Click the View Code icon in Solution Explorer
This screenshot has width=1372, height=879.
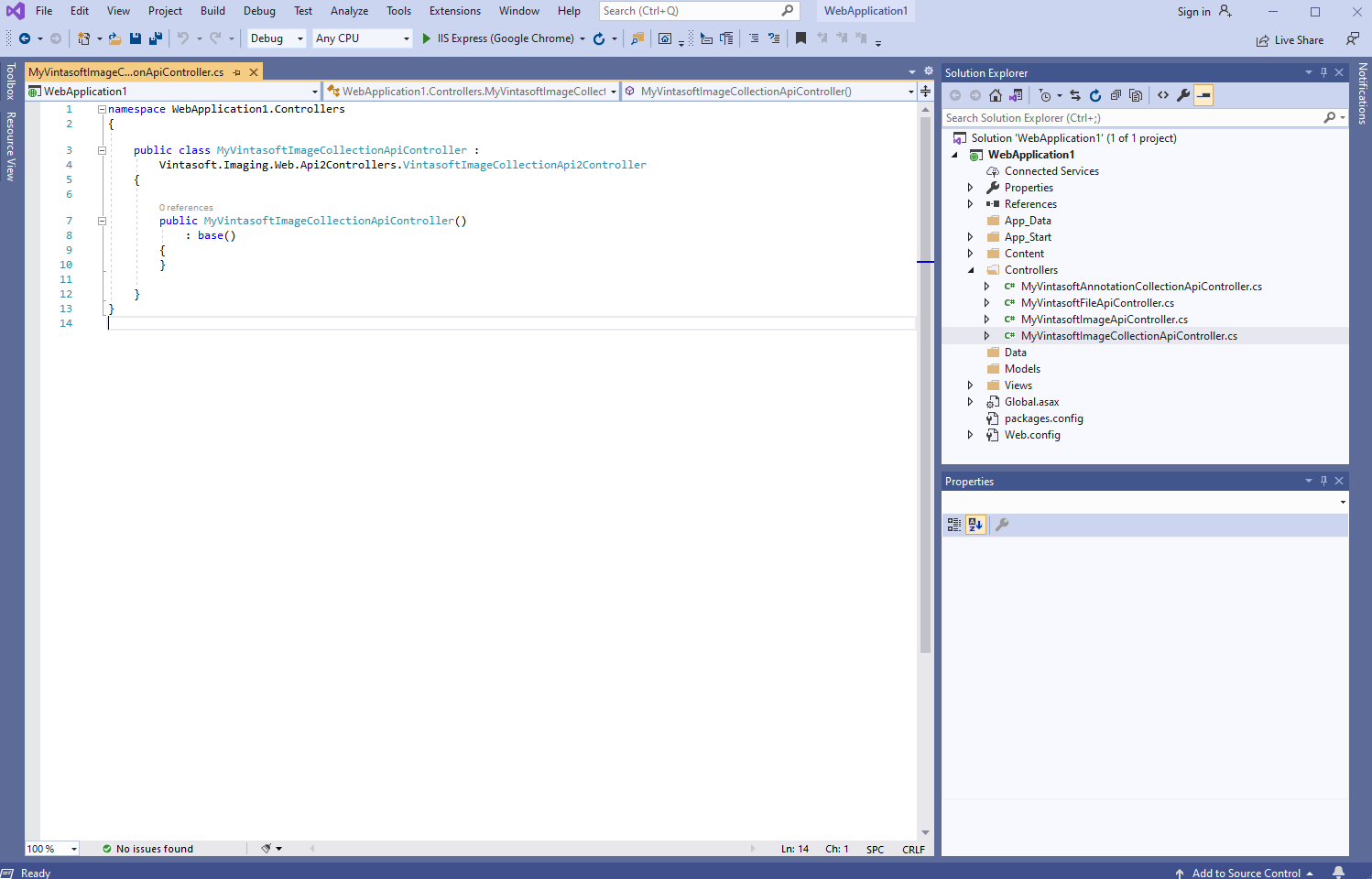(1163, 95)
